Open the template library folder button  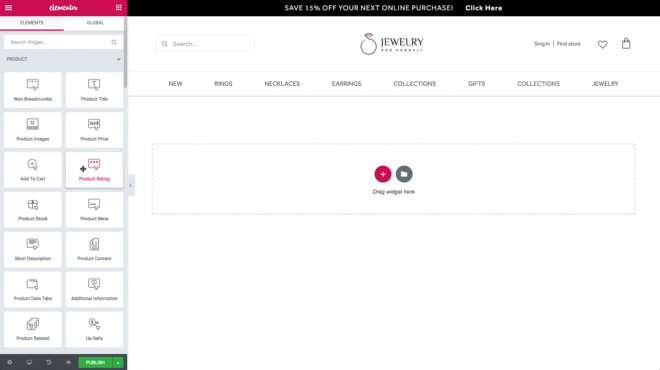click(x=404, y=174)
